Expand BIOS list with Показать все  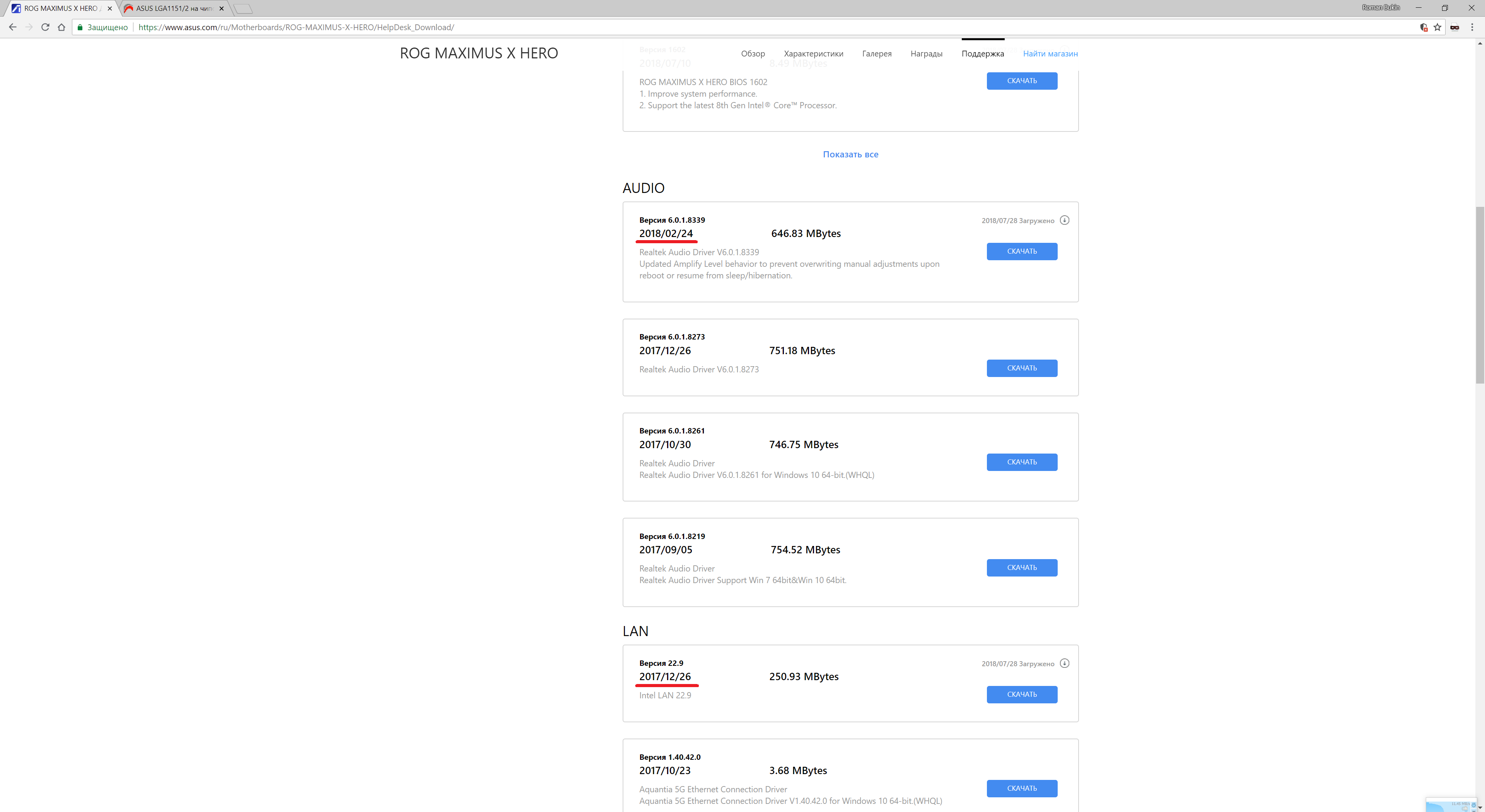(850, 154)
